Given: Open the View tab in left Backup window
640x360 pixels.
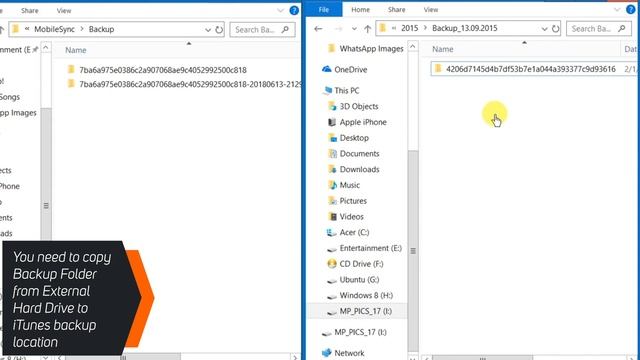Looking at the screenshot, I should coord(64,11).
